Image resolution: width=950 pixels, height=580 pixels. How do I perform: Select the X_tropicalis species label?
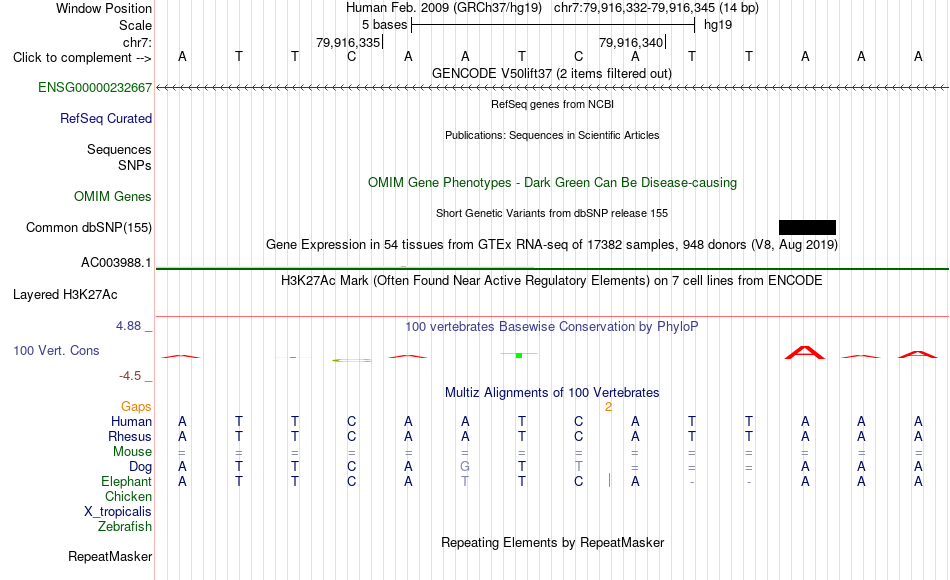(x=118, y=512)
